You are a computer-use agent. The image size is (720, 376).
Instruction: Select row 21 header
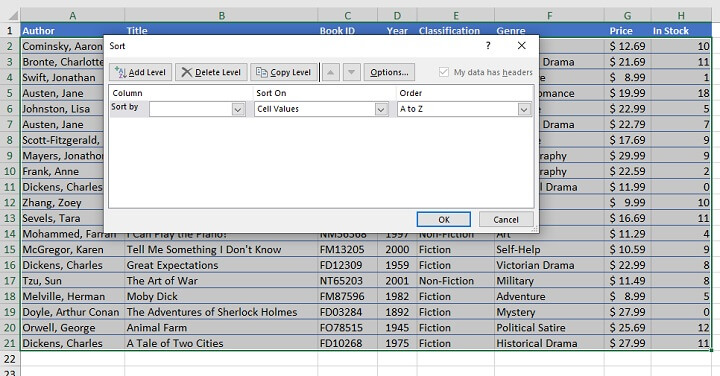click(10, 343)
